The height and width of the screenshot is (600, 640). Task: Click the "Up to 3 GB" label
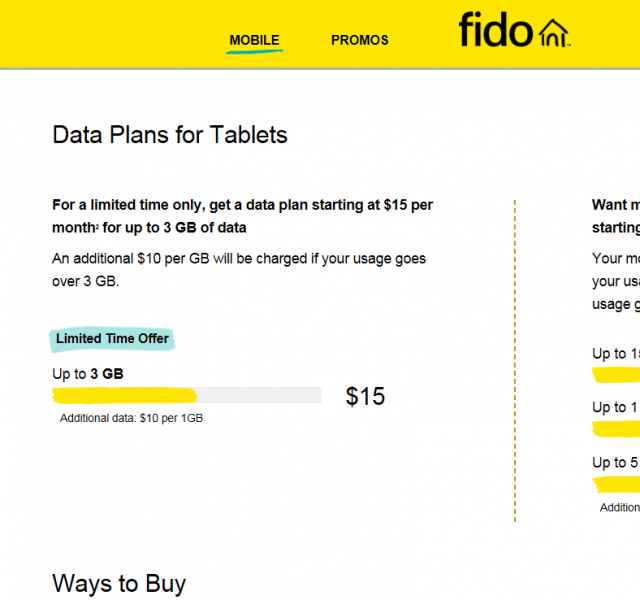point(88,374)
